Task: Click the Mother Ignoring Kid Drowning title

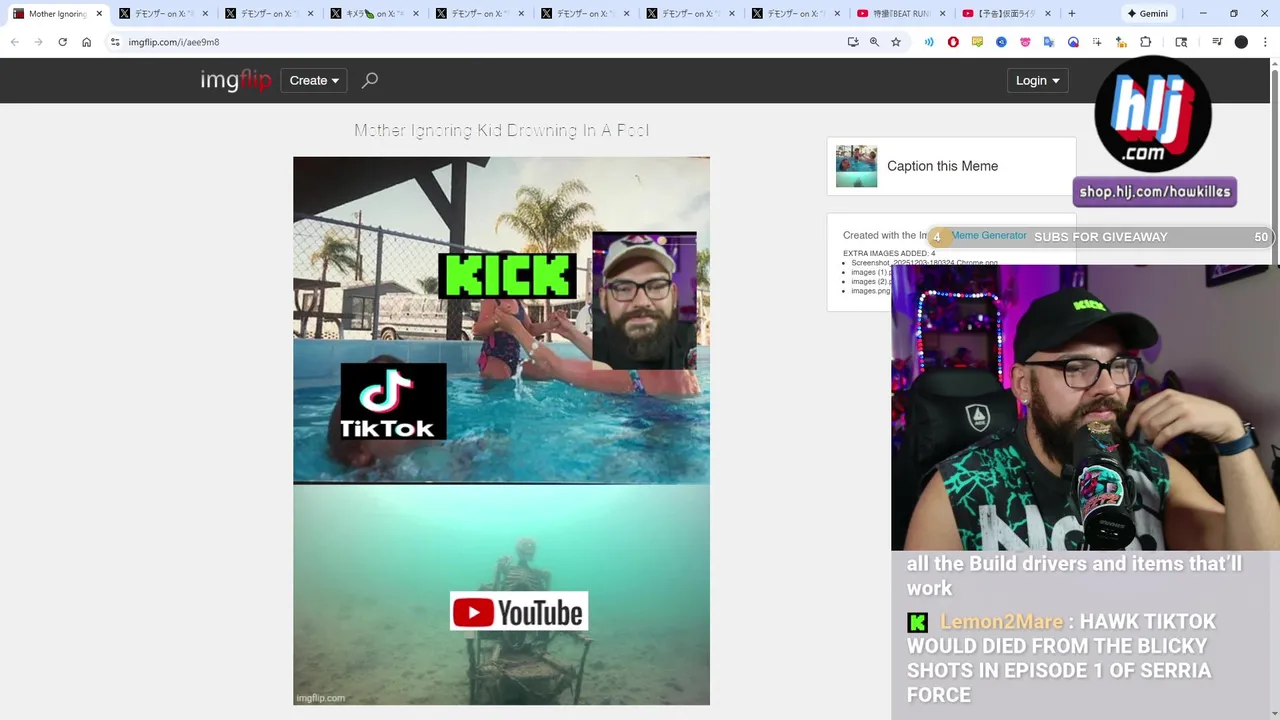Action: 501,130
